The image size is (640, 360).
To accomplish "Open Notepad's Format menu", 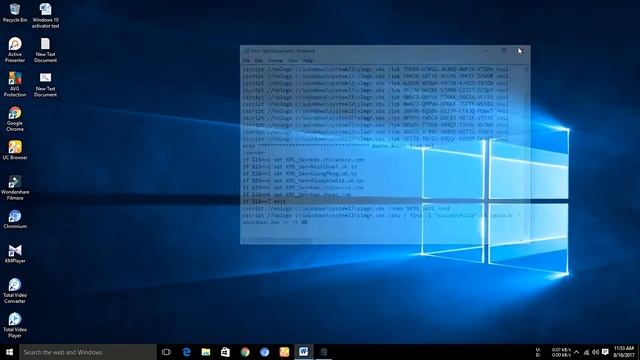I will tap(275, 60).
